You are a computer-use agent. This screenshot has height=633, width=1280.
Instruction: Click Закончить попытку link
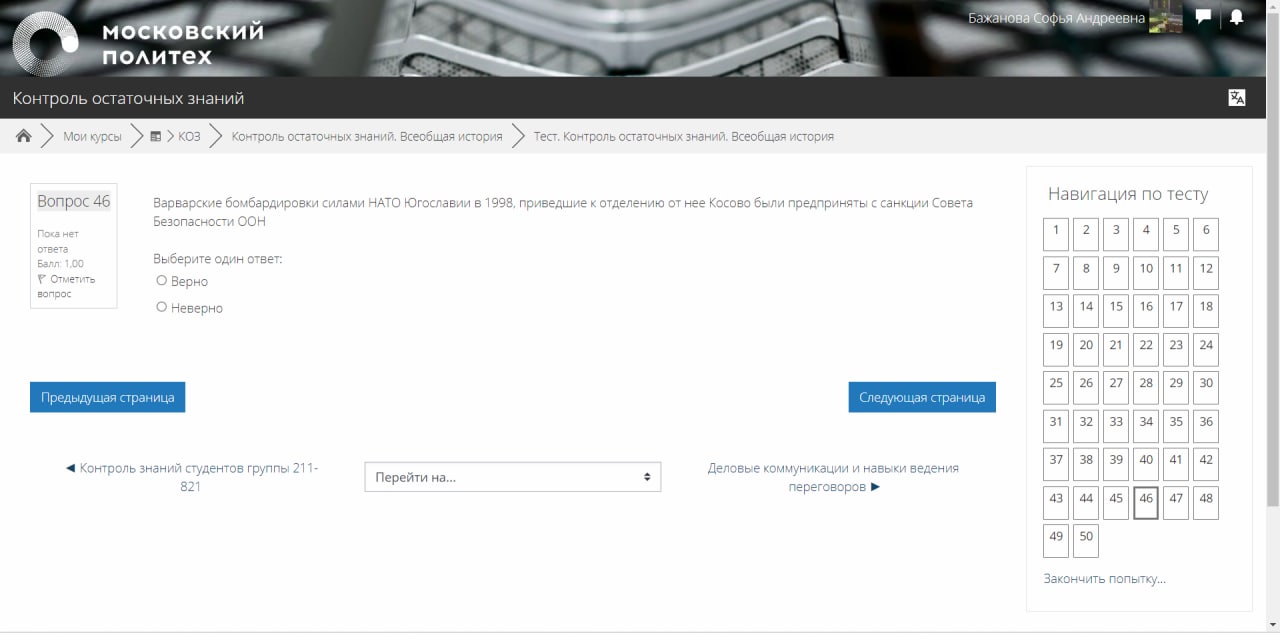click(1104, 578)
